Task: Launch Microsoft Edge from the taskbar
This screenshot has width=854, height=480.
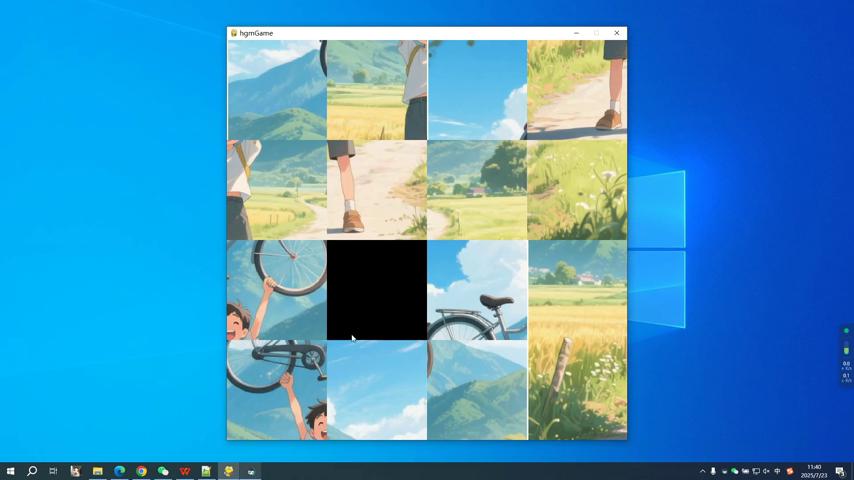Action: click(119, 471)
